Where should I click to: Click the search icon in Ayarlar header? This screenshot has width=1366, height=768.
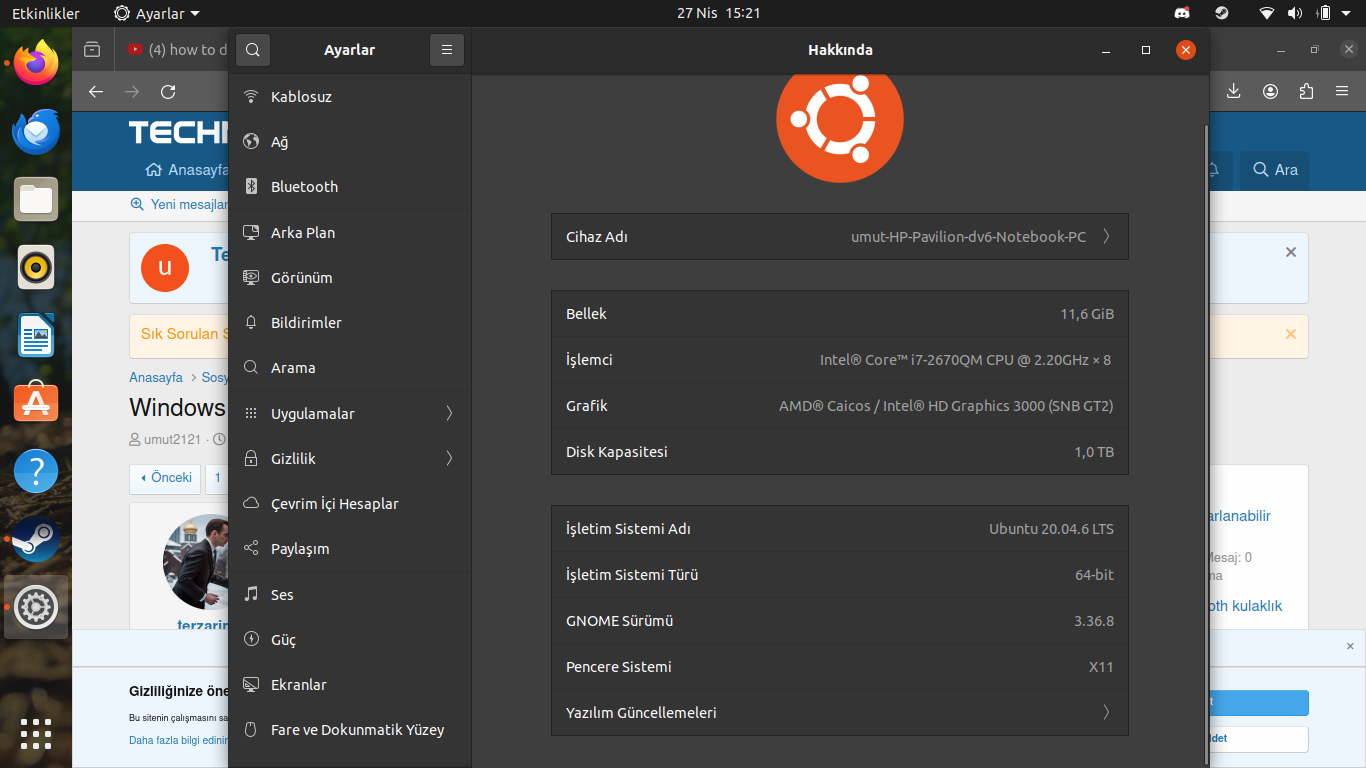coord(252,50)
